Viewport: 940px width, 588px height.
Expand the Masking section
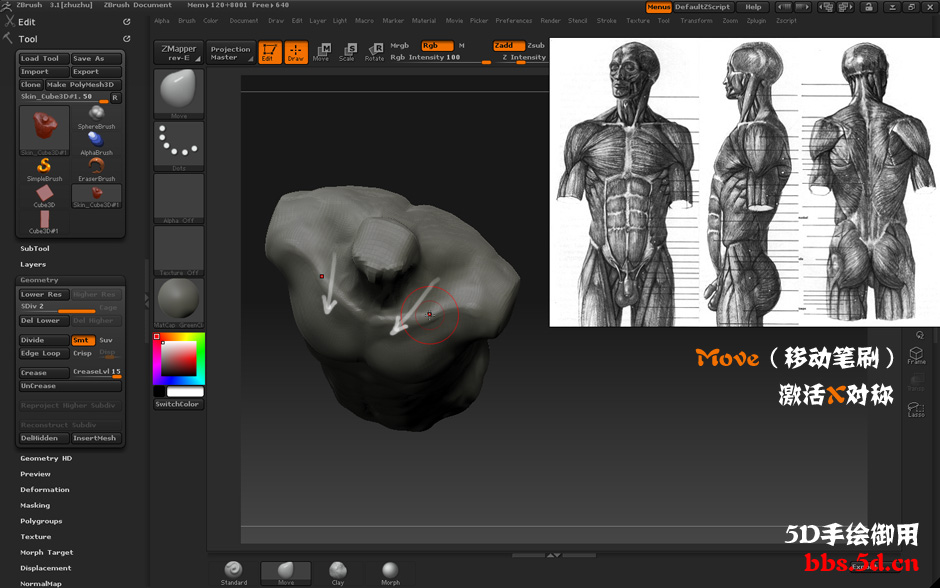pyautogui.click(x=35, y=505)
